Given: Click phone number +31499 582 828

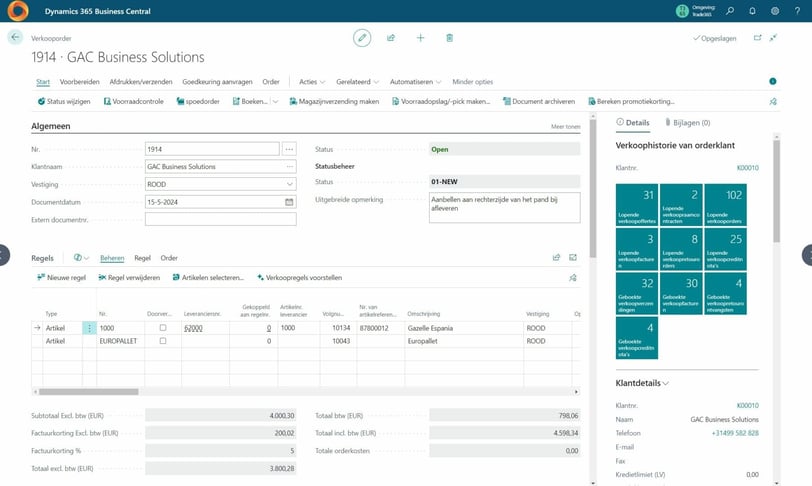Looking at the screenshot, I should tap(735, 433).
